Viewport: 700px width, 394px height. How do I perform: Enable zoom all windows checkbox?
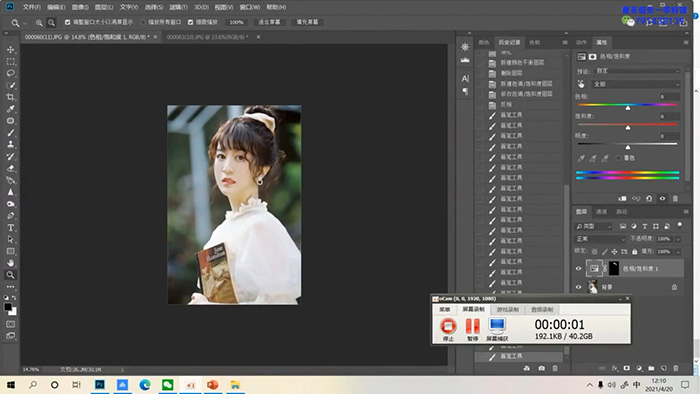[143, 22]
